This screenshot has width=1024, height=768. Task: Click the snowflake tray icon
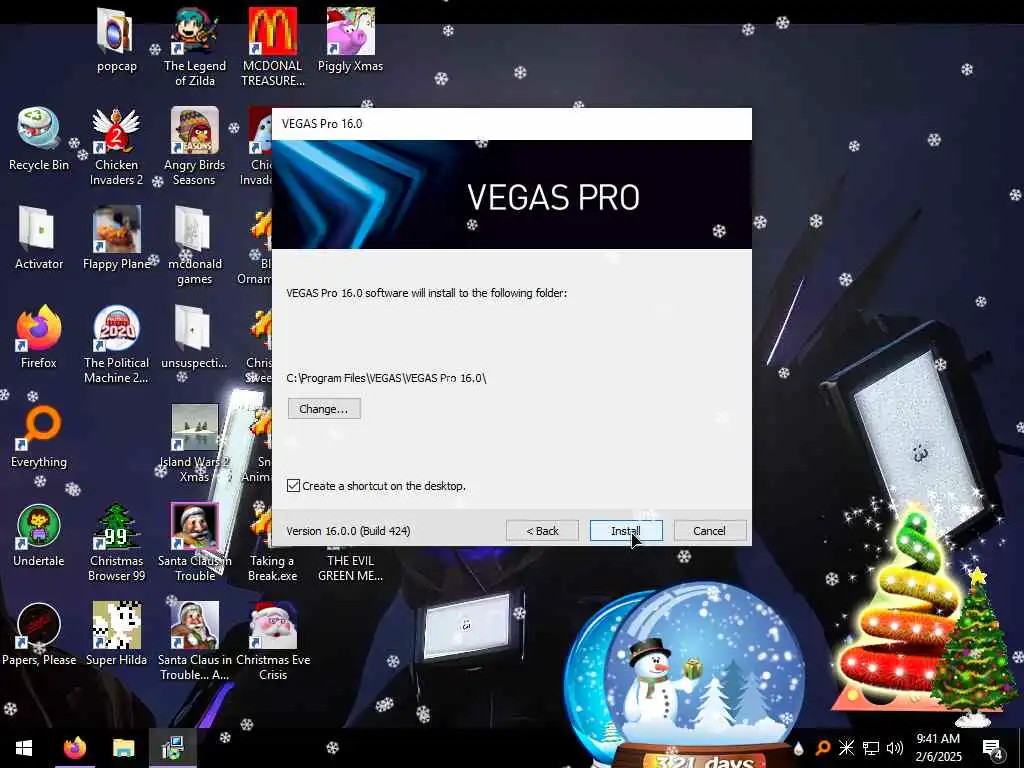[846, 748]
